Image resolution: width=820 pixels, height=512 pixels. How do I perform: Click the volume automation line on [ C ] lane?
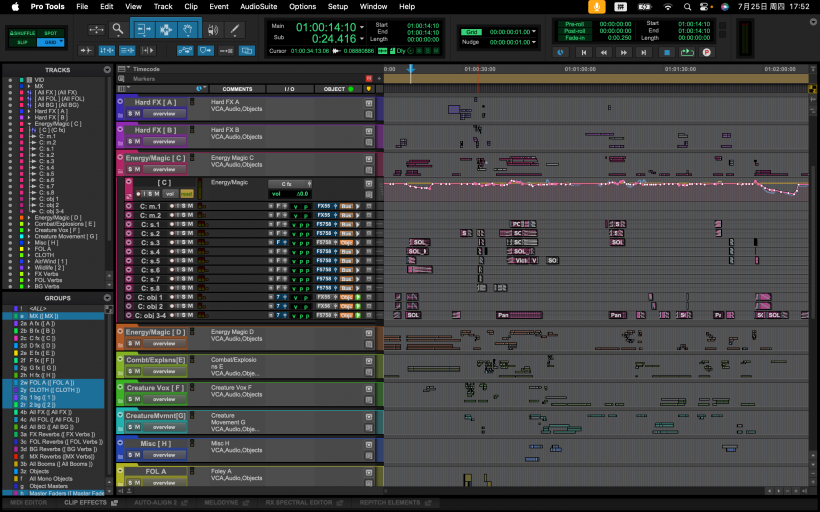[596, 184]
